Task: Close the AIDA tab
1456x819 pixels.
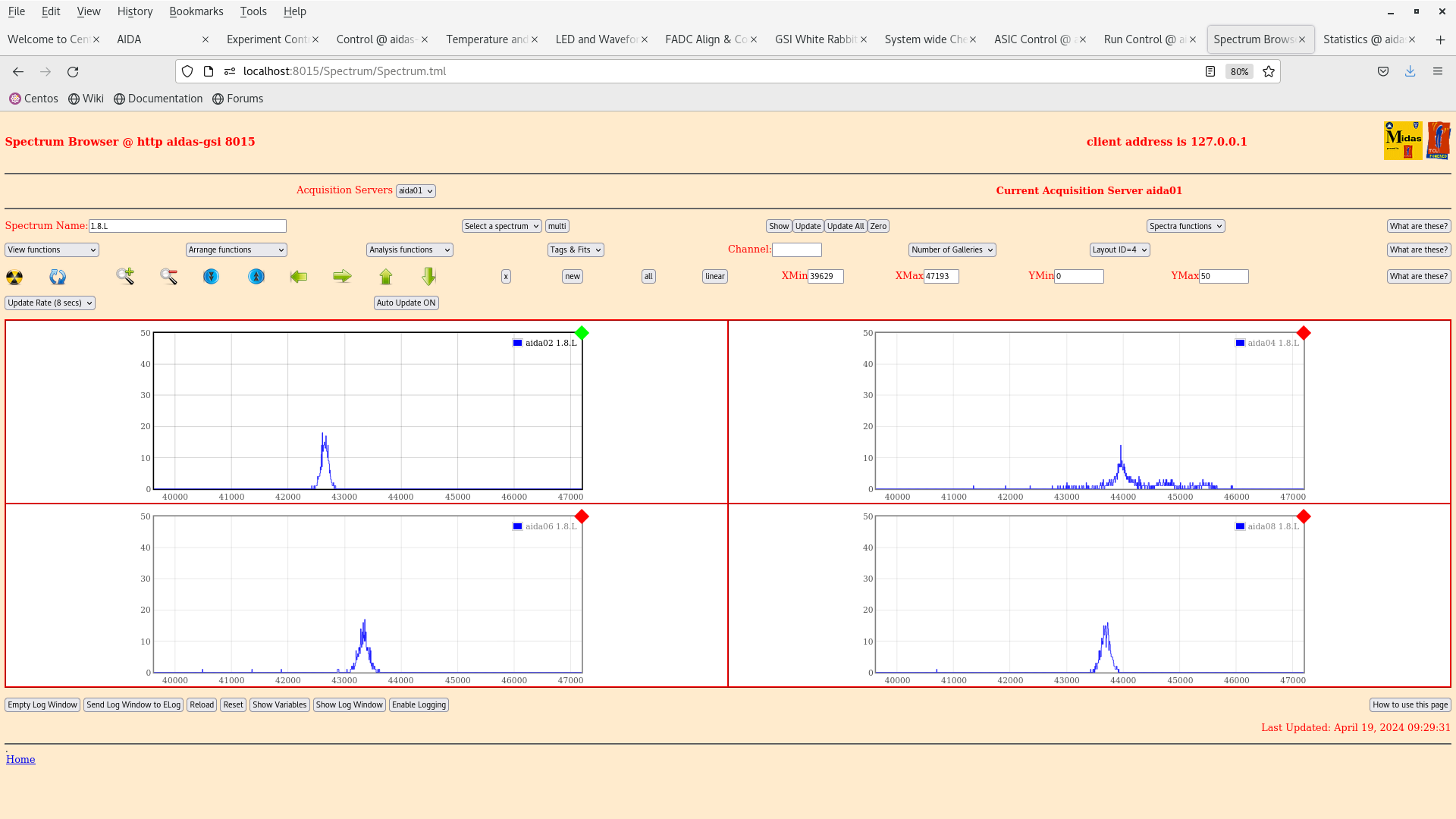Action: coord(206,39)
